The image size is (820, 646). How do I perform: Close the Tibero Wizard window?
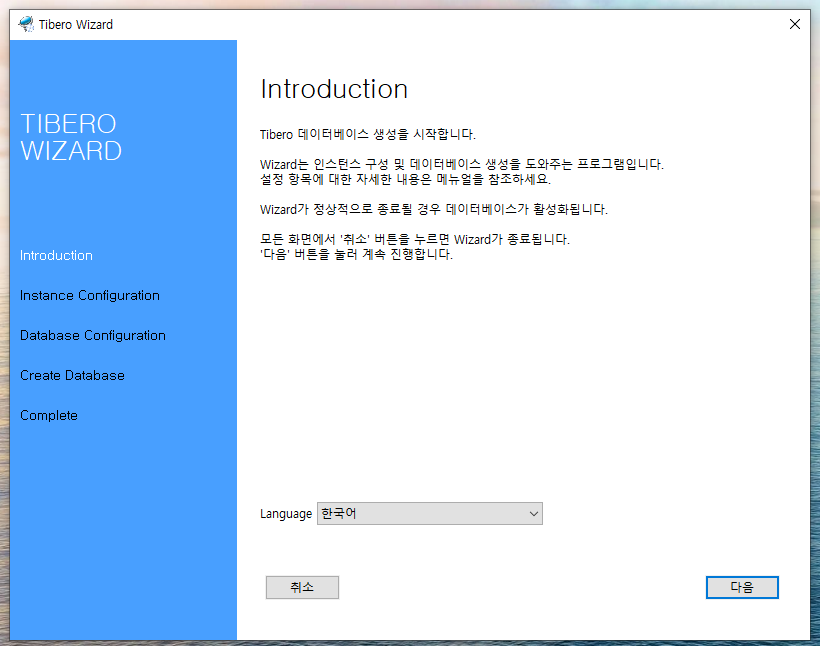click(x=794, y=24)
